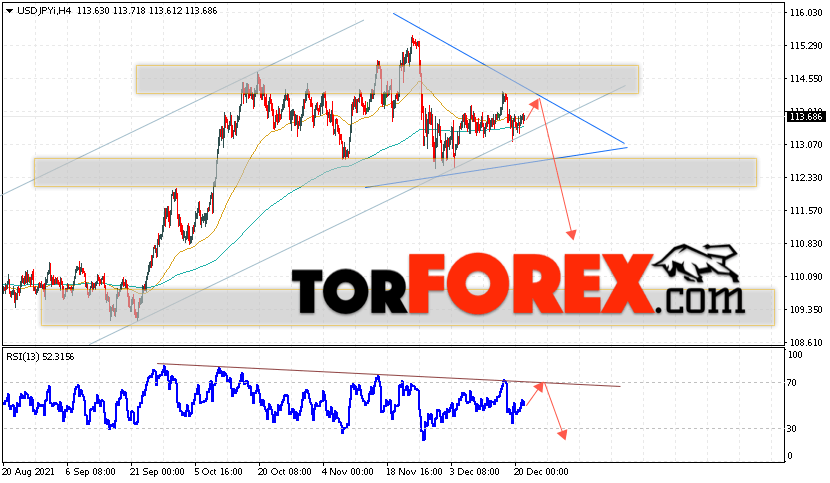
Task: Click the 113.070 price axis label
Action: click(x=806, y=145)
